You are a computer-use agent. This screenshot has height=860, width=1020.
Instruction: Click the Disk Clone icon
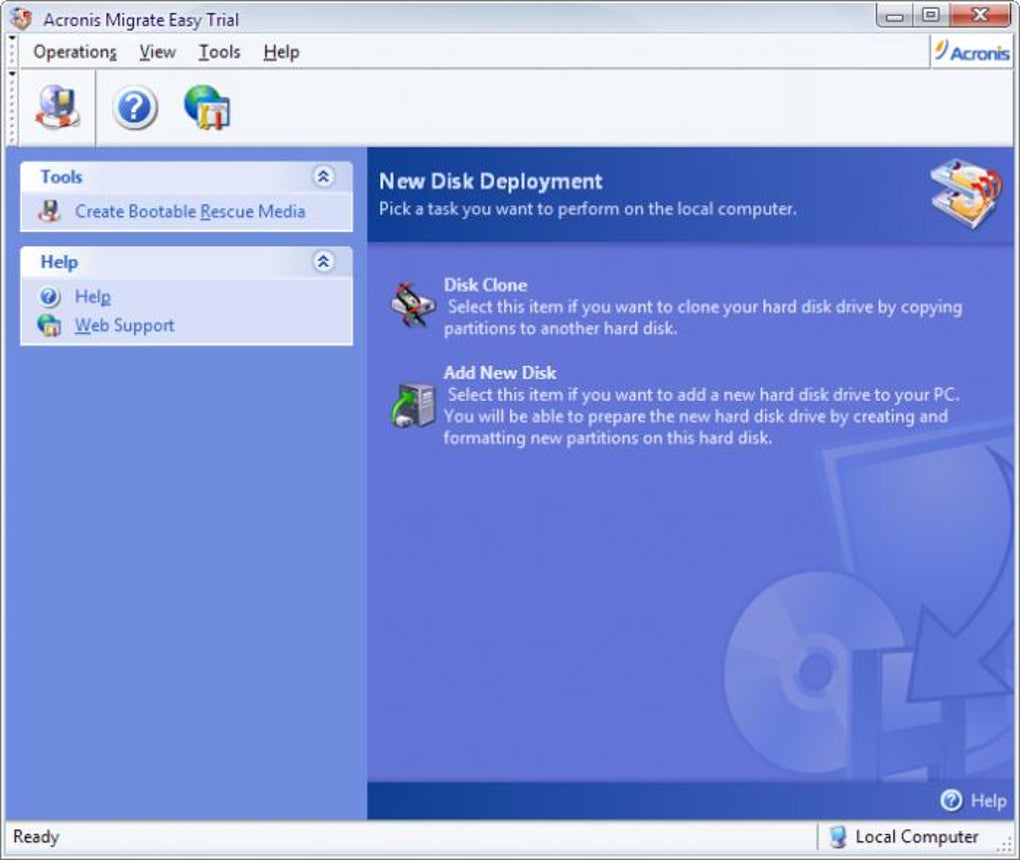click(x=412, y=305)
